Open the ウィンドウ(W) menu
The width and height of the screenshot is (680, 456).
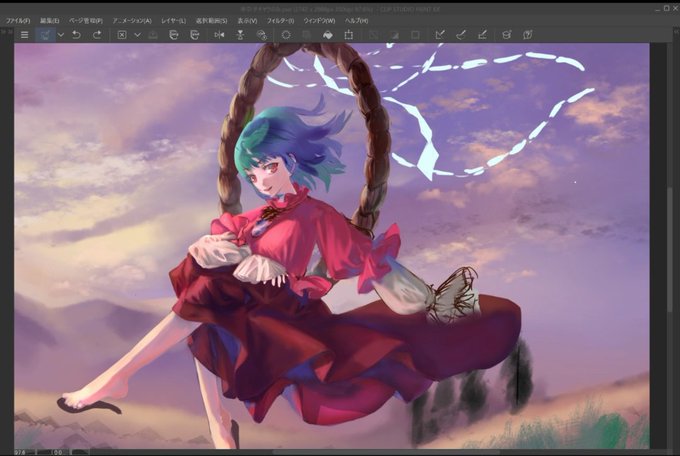pyautogui.click(x=319, y=21)
